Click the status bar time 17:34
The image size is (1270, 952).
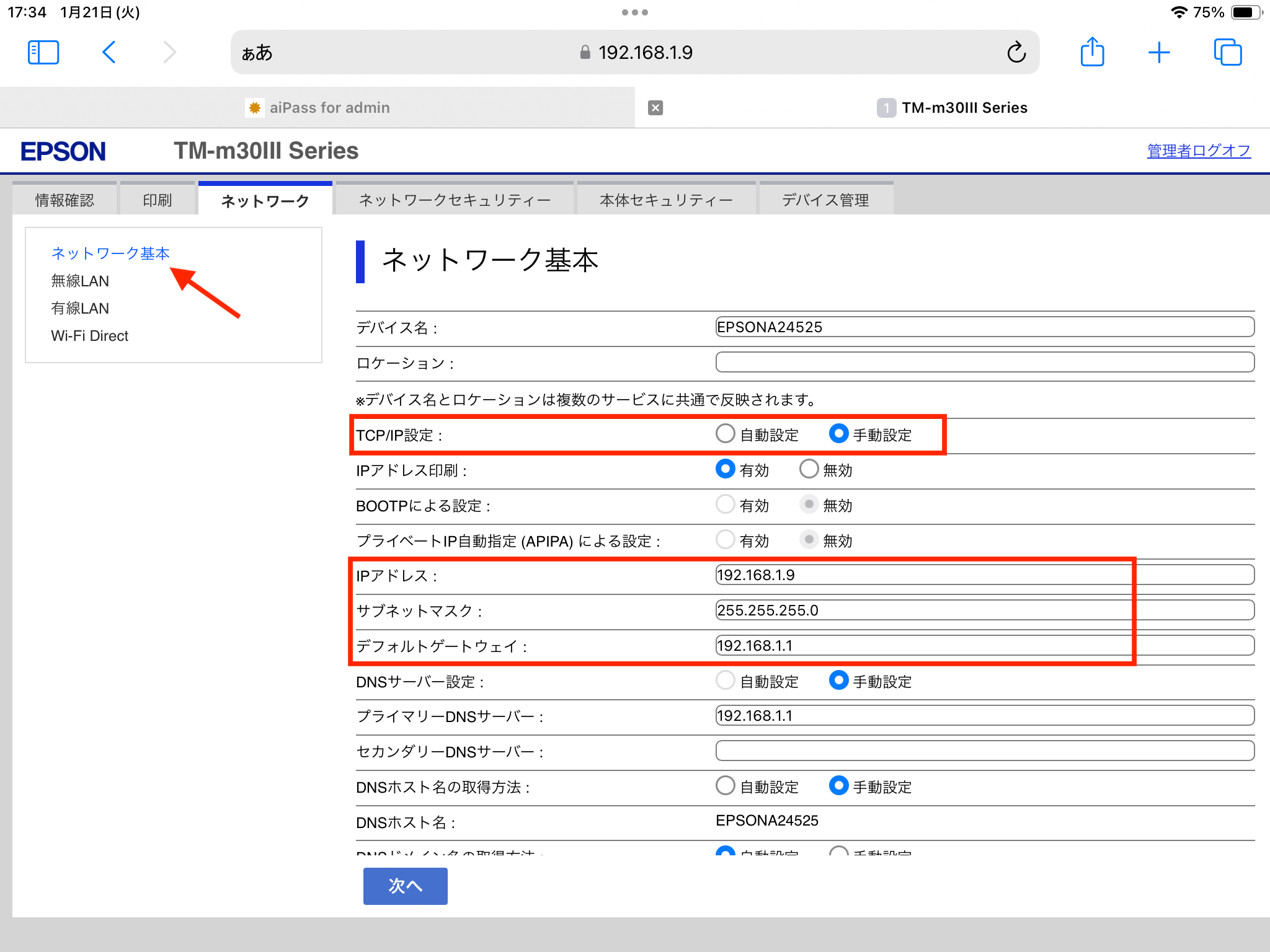click(27, 12)
